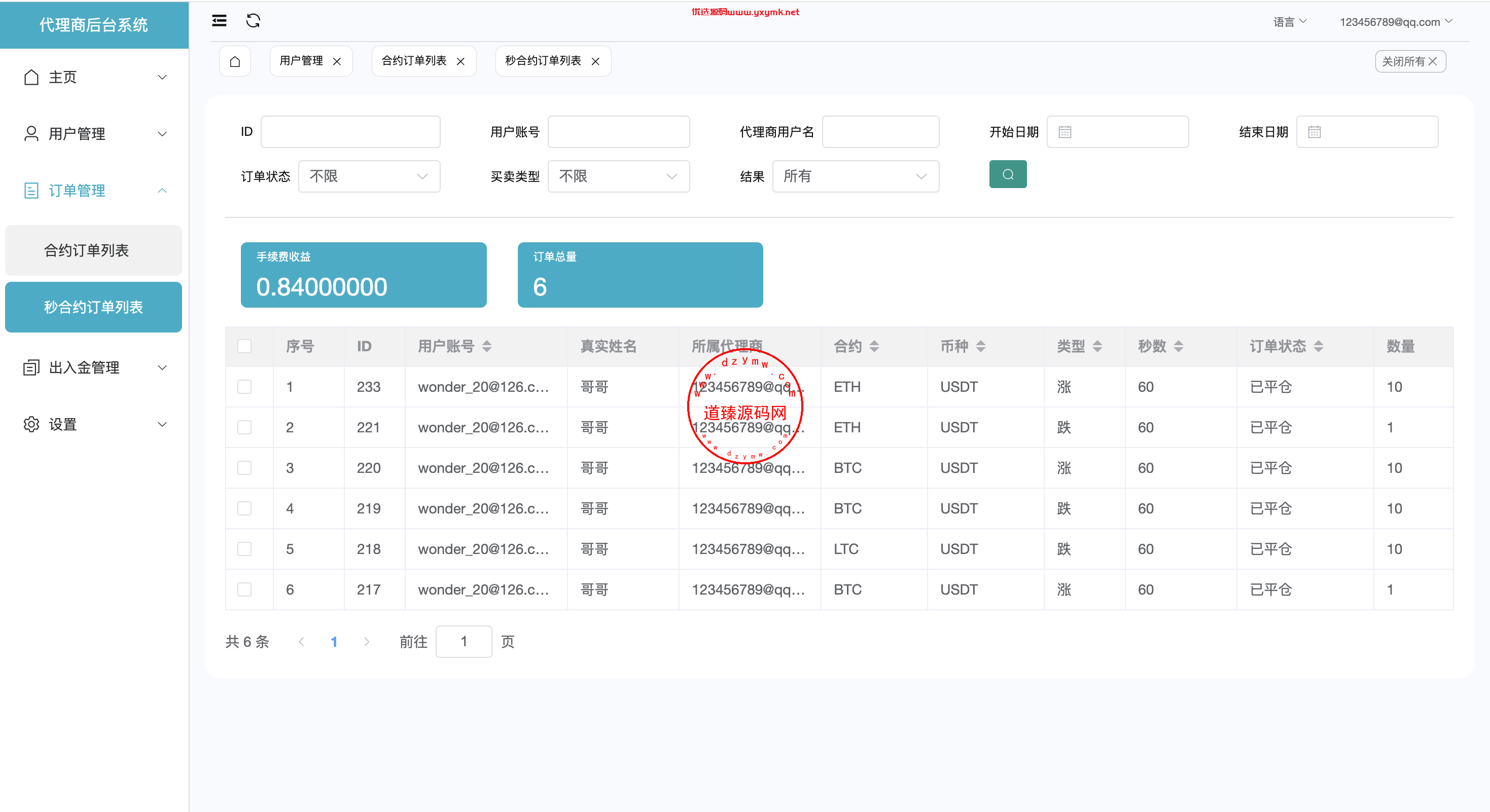Click the 设置 gear icon
This screenshot has width=1490, height=812.
coord(31,424)
